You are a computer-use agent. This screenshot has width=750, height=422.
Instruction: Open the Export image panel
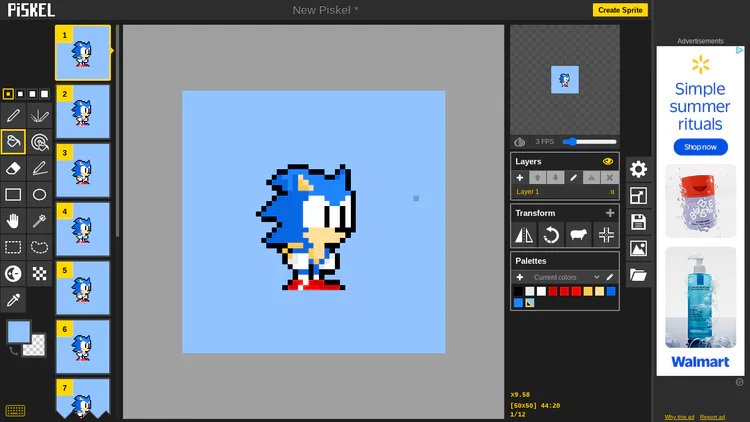click(638, 249)
